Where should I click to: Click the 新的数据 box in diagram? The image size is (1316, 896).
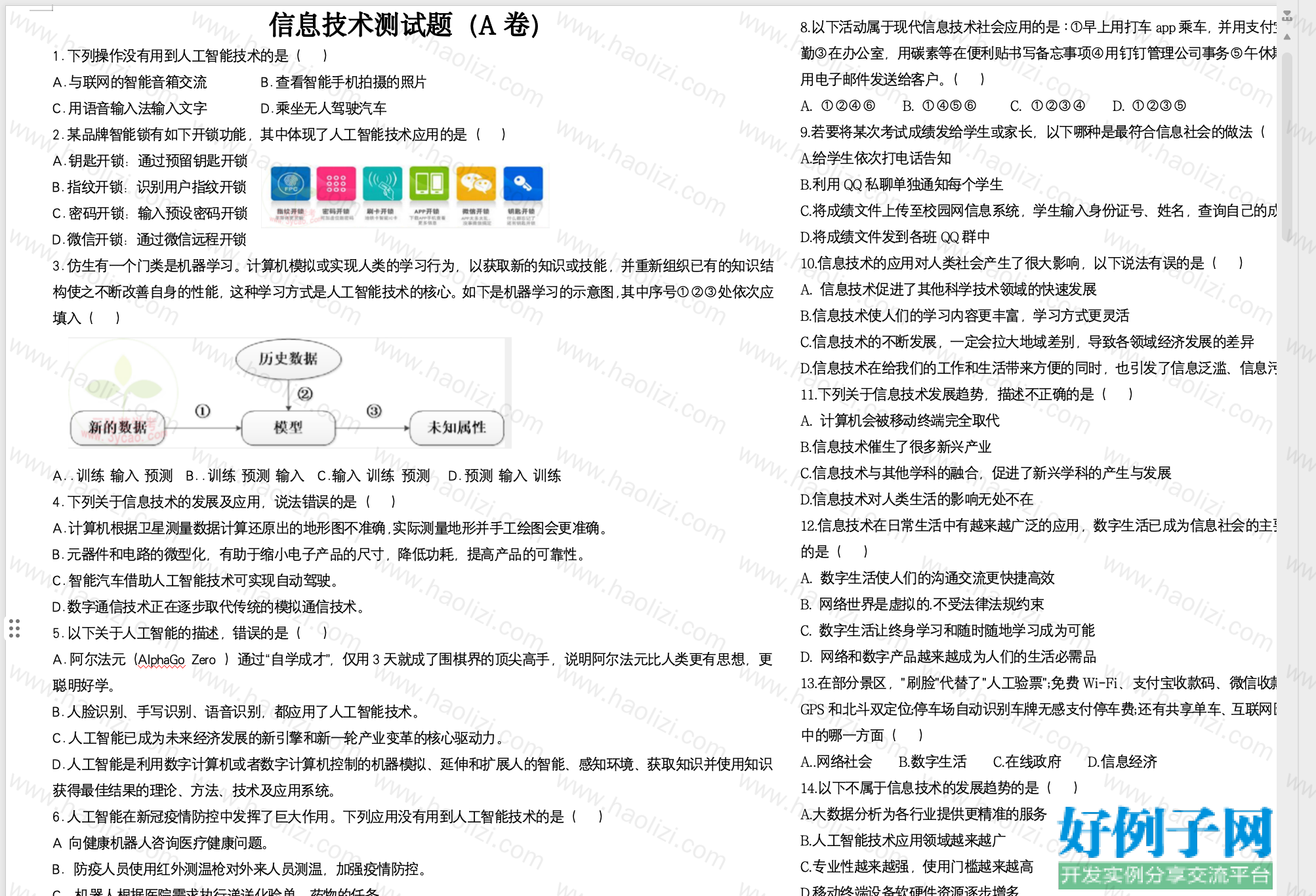118,428
